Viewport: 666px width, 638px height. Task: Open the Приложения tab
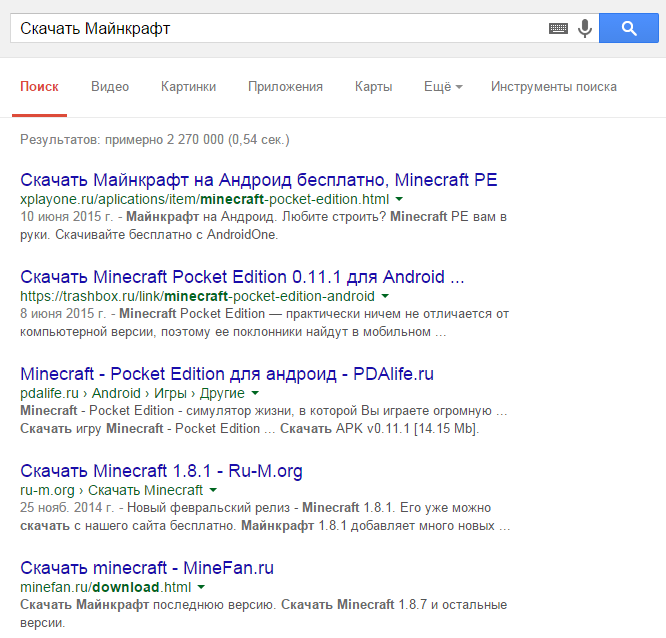coord(285,87)
